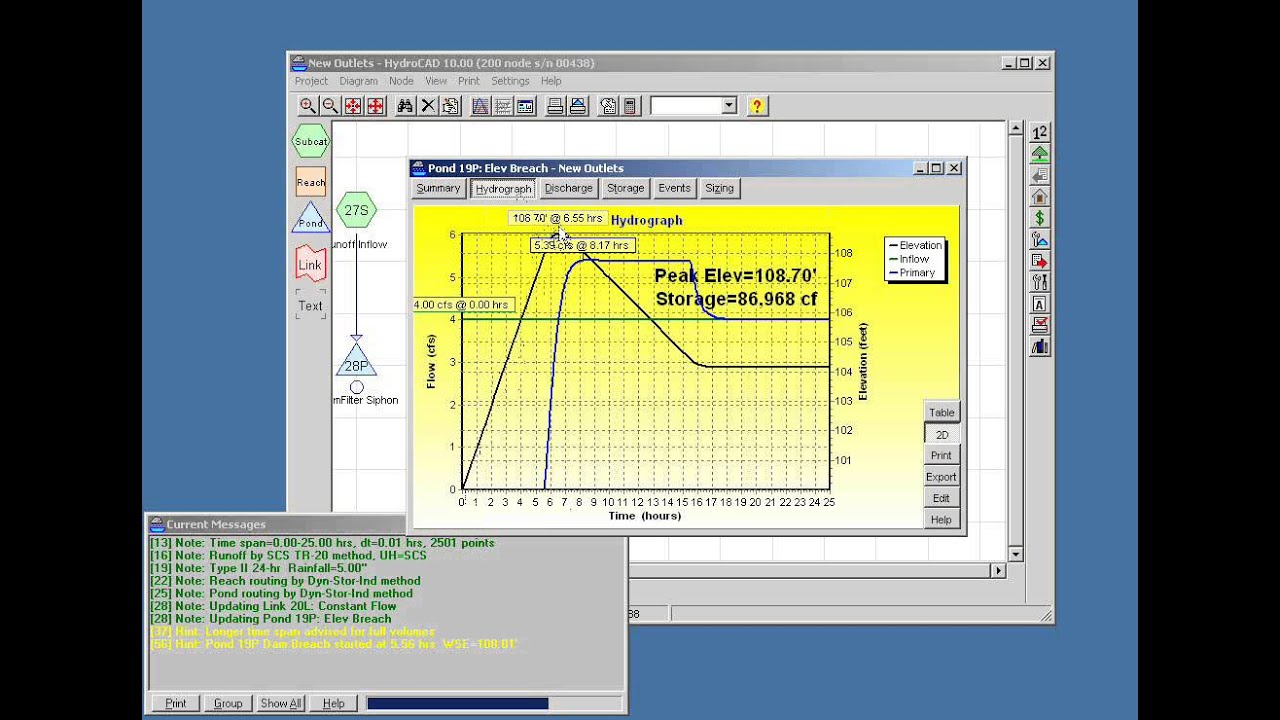Select the 27S subcatchment node in diagram
The height and width of the screenshot is (720, 1280).
click(x=356, y=210)
